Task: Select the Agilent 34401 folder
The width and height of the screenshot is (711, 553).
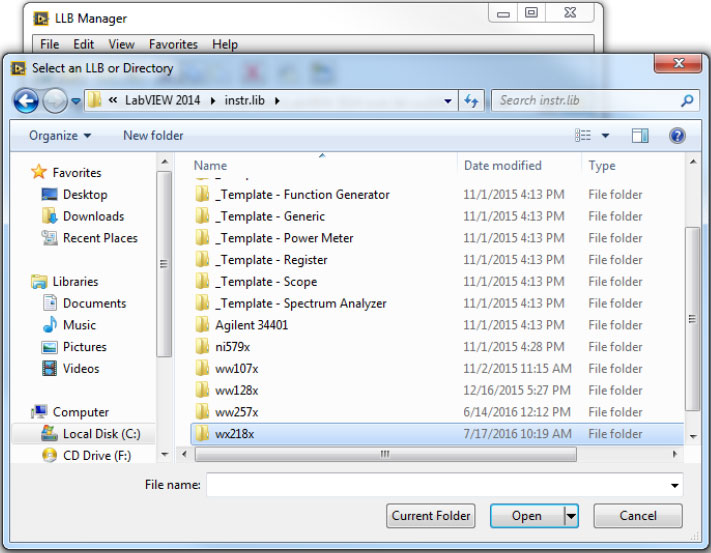Action: click(x=251, y=325)
